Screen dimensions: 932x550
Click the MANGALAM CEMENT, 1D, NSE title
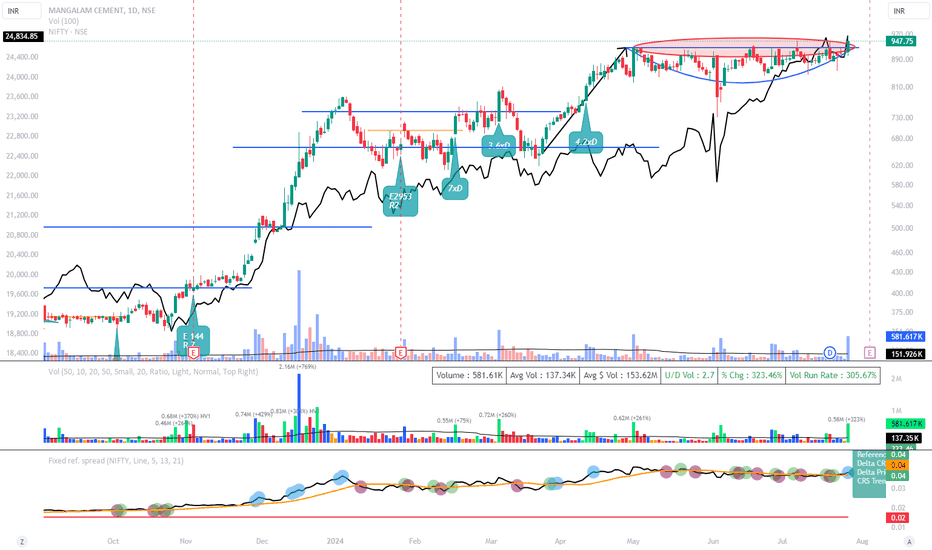(x=102, y=10)
